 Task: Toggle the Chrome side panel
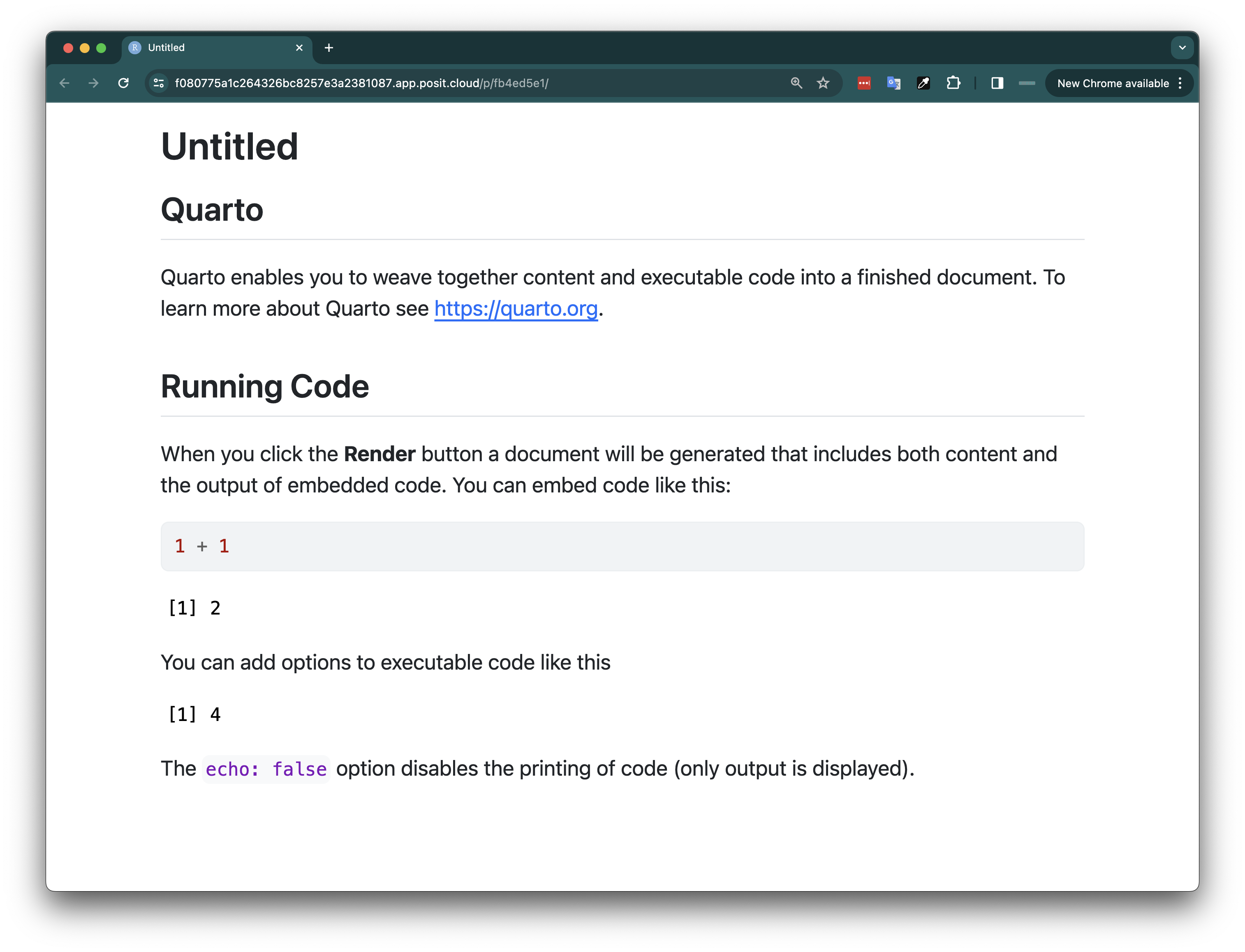pos(997,83)
